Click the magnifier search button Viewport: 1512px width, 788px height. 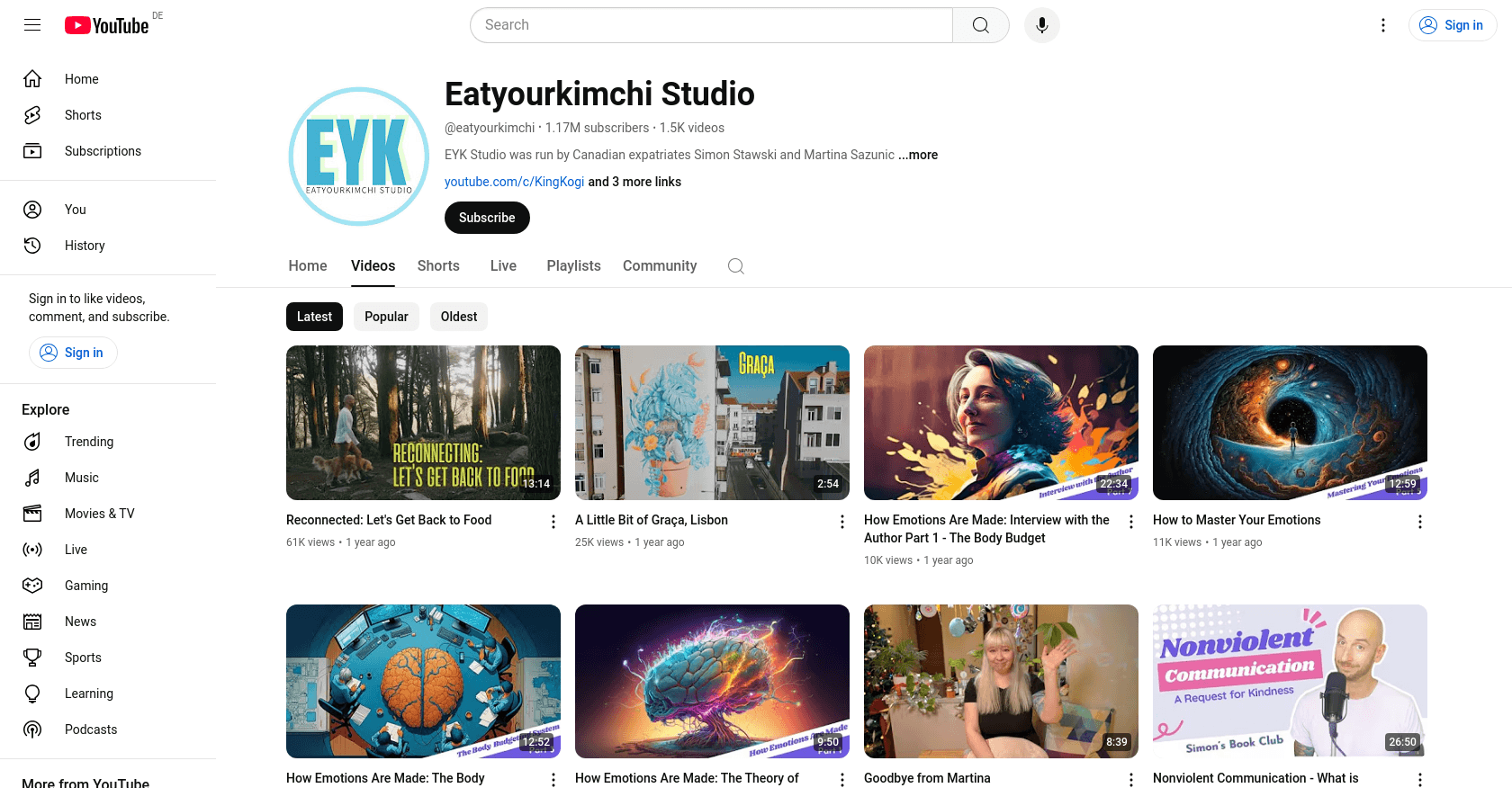(980, 25)
